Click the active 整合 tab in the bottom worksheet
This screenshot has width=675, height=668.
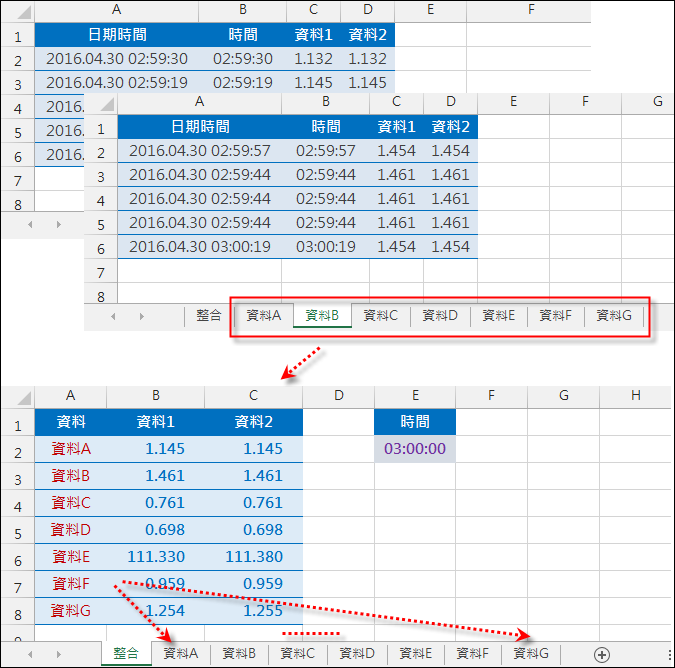pos(126,654)
